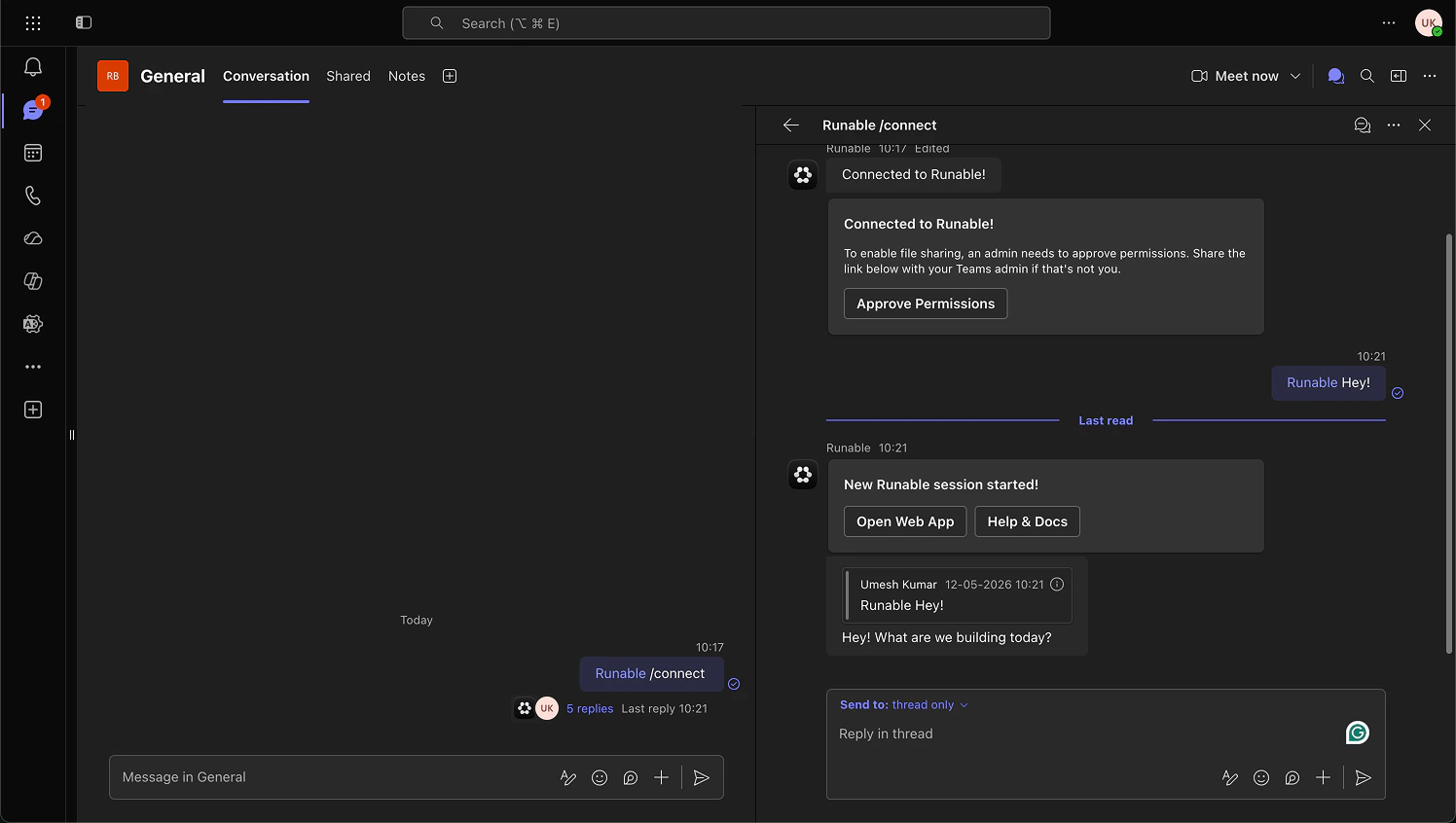
Task: Add a tab with plus icon
Action: coord(450,76)
